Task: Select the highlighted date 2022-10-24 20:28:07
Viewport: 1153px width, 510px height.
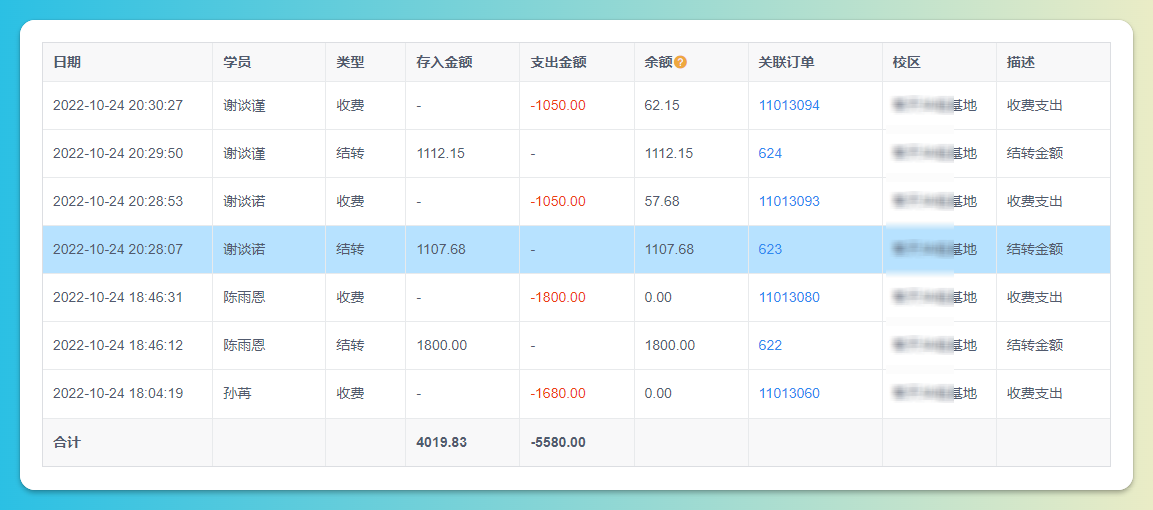Action: [x=118, y=249]
